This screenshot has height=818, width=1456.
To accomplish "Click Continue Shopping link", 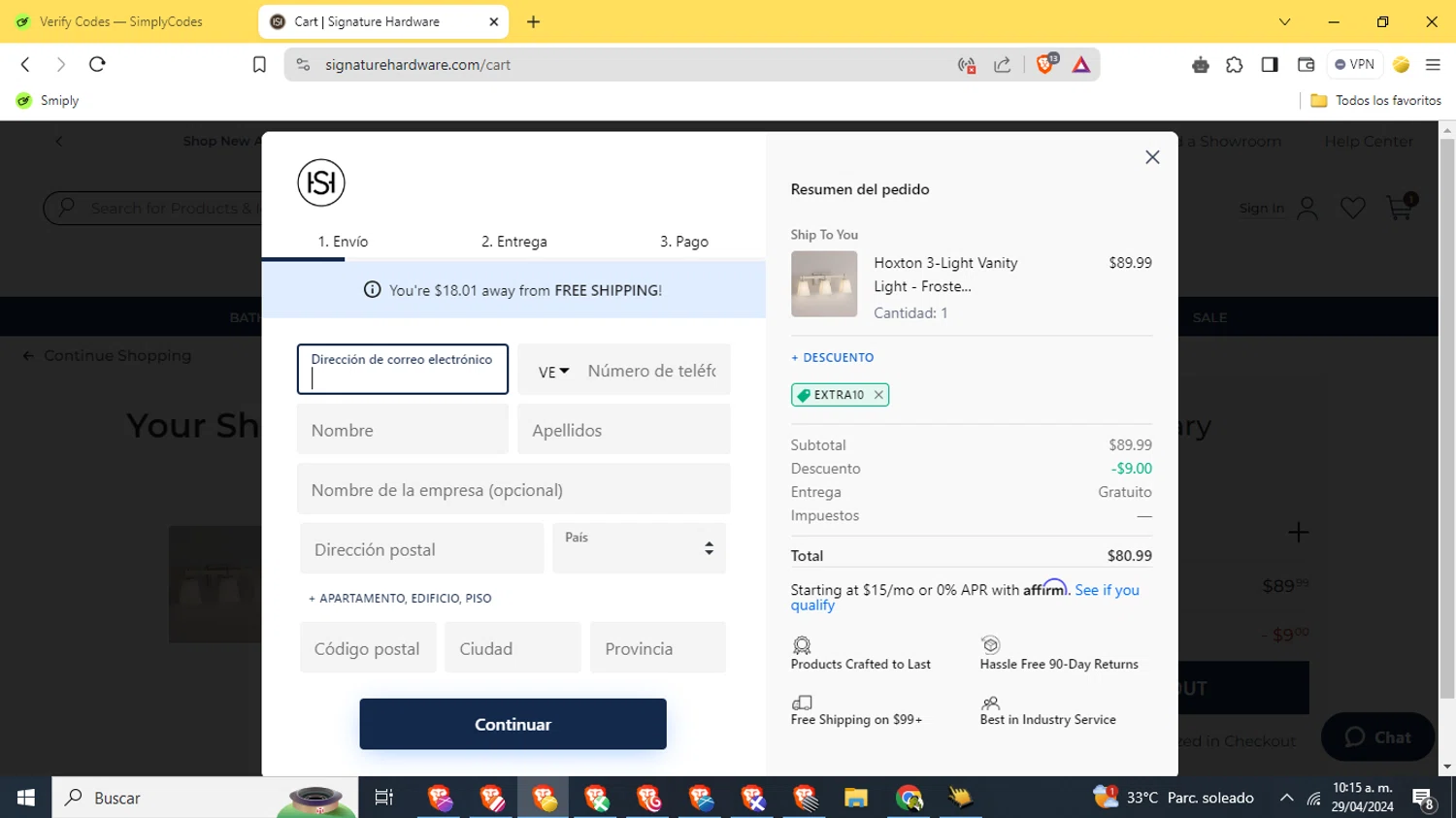I will pyautogui.click(x=107, y=356).
